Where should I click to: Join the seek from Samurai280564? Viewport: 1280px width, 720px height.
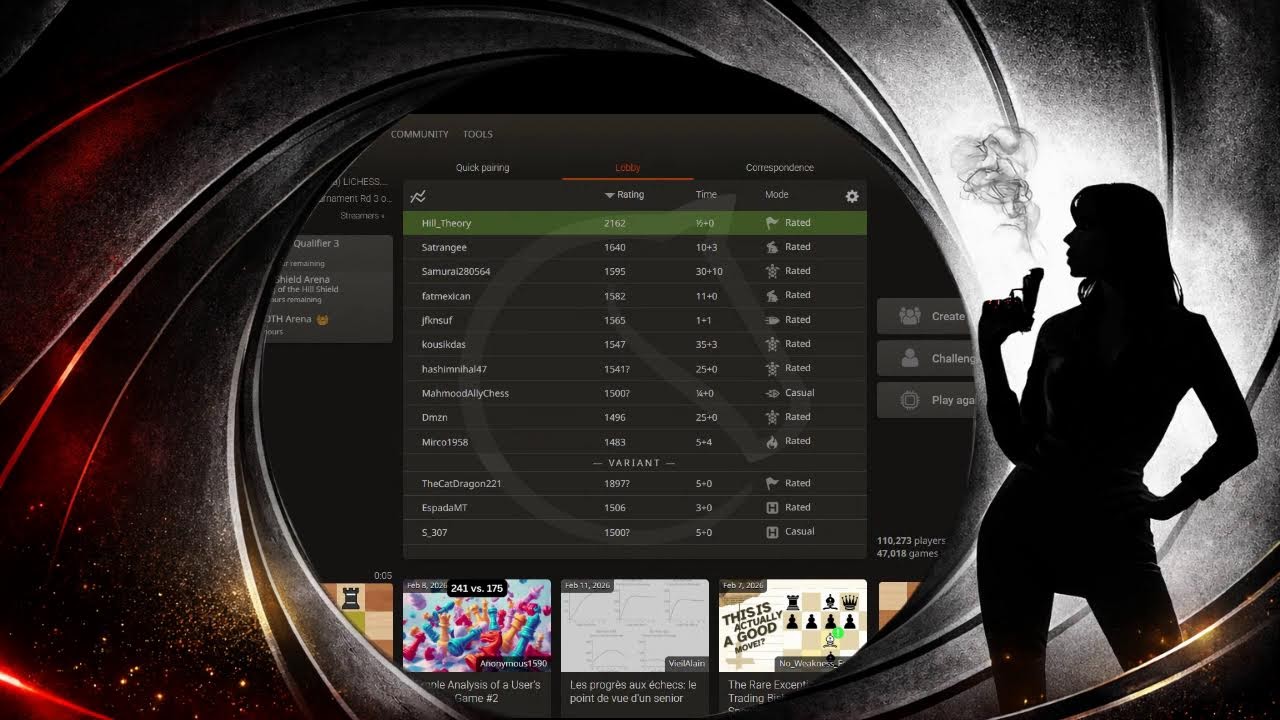(x=635, y=271)
